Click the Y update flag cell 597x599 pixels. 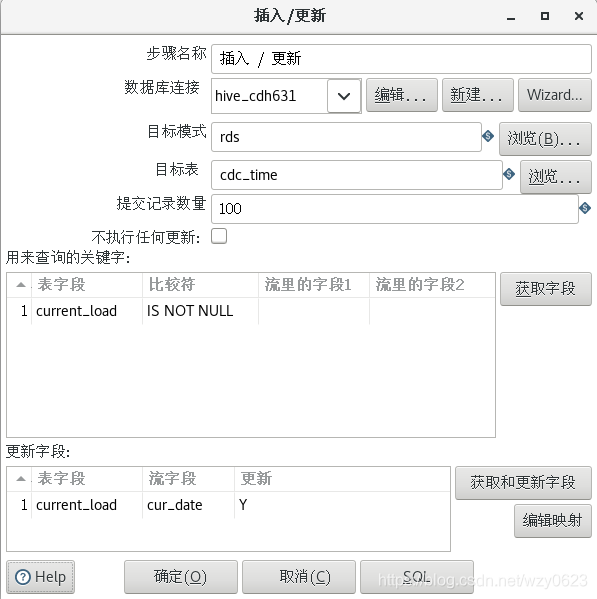point(342,505)
